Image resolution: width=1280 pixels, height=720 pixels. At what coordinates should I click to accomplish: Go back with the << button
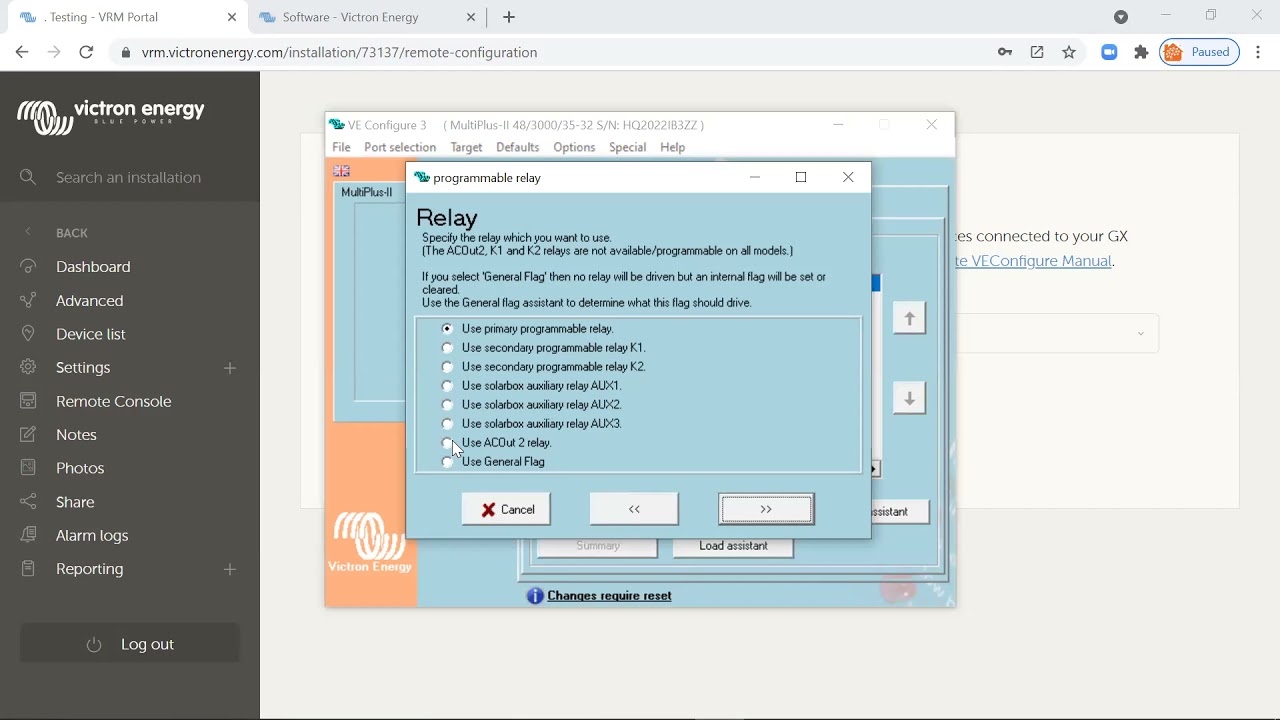click(x=634, y=510)
